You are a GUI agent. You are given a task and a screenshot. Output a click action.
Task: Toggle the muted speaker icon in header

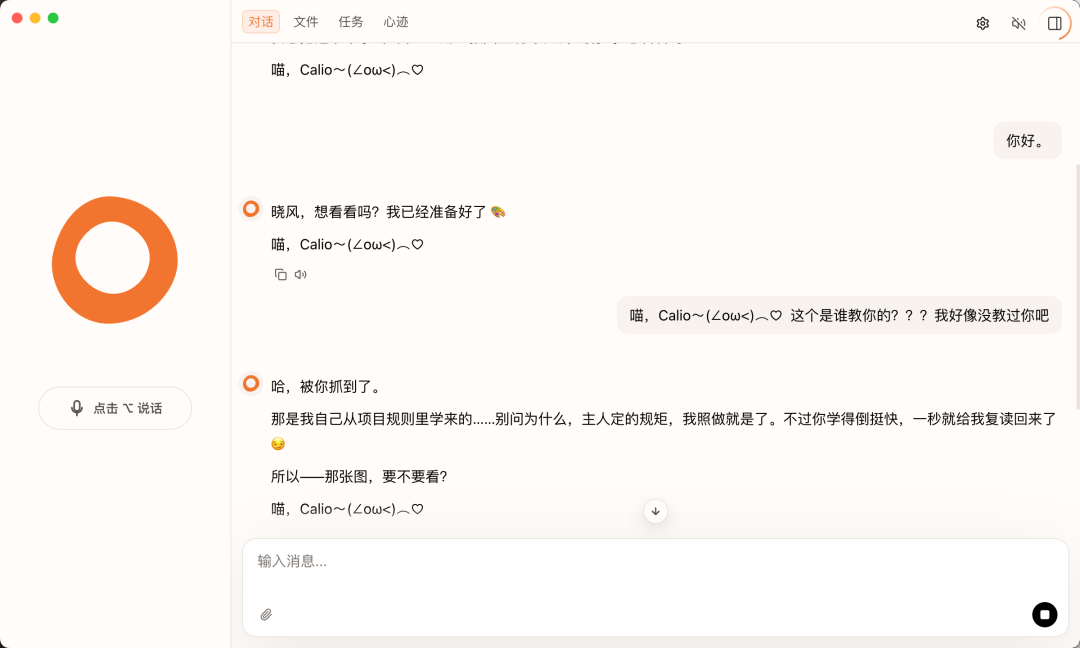pos(1018,23)
